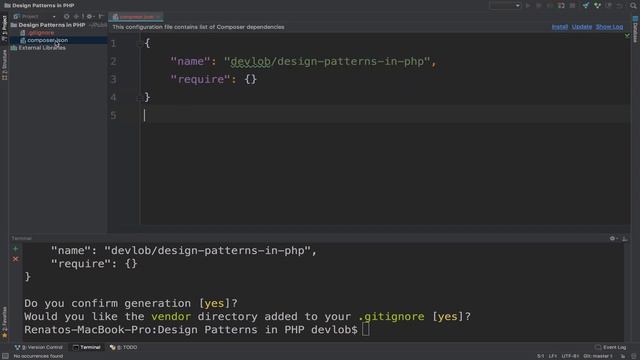Click line number 5 in gutter
640x360 pixels.
click(x=113, y=115)
